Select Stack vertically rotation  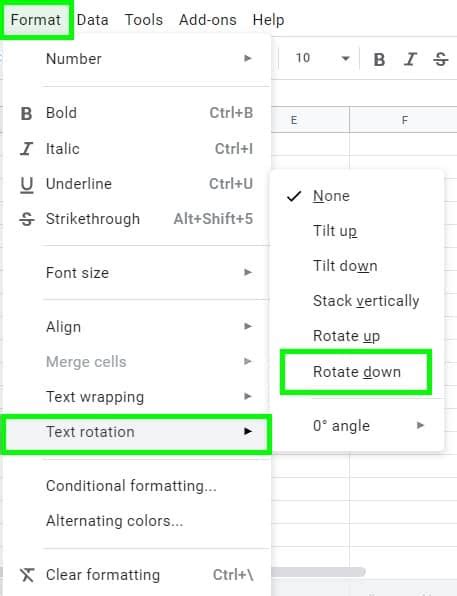point(357,301)
